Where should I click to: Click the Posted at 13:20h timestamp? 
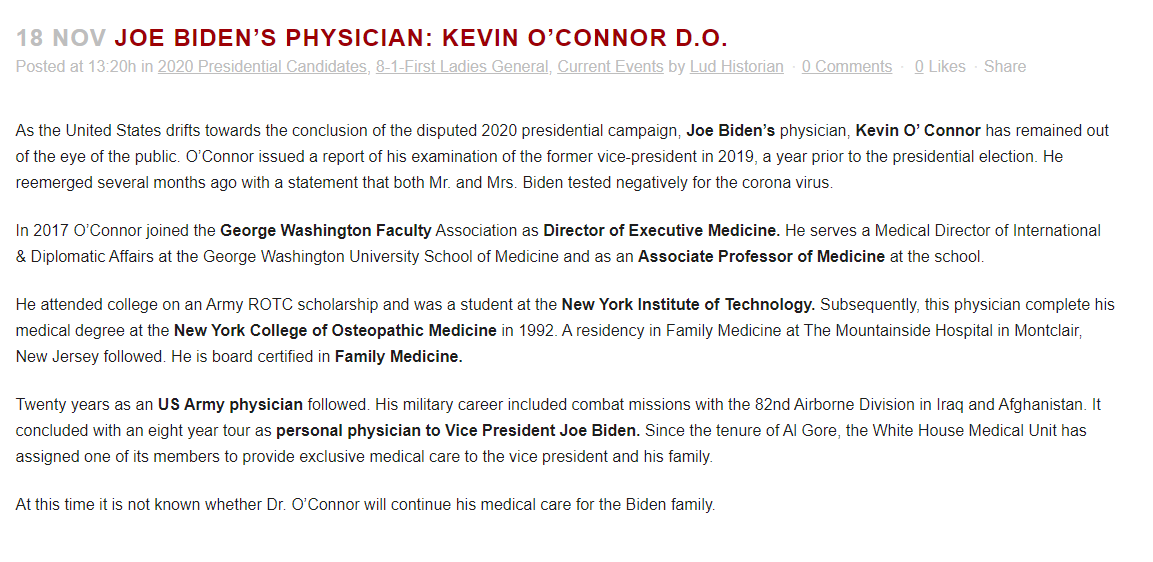point(76,67)
